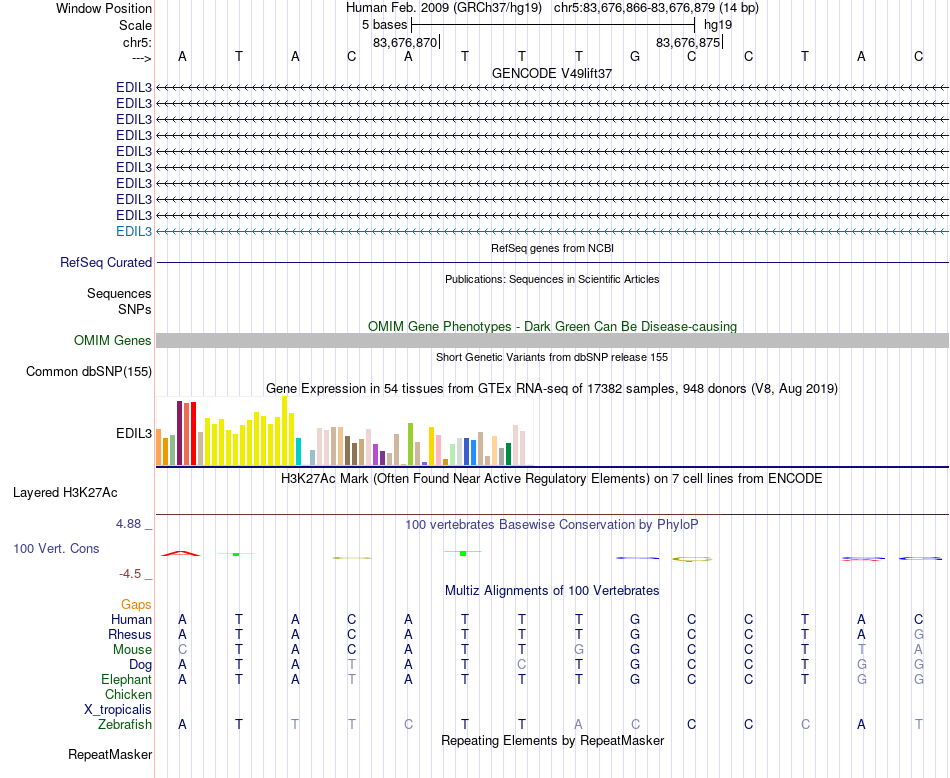Open the RefSeq genes from NCBI track title
Viewport: 950px width, 778px height.
click(x=552, y=248)
